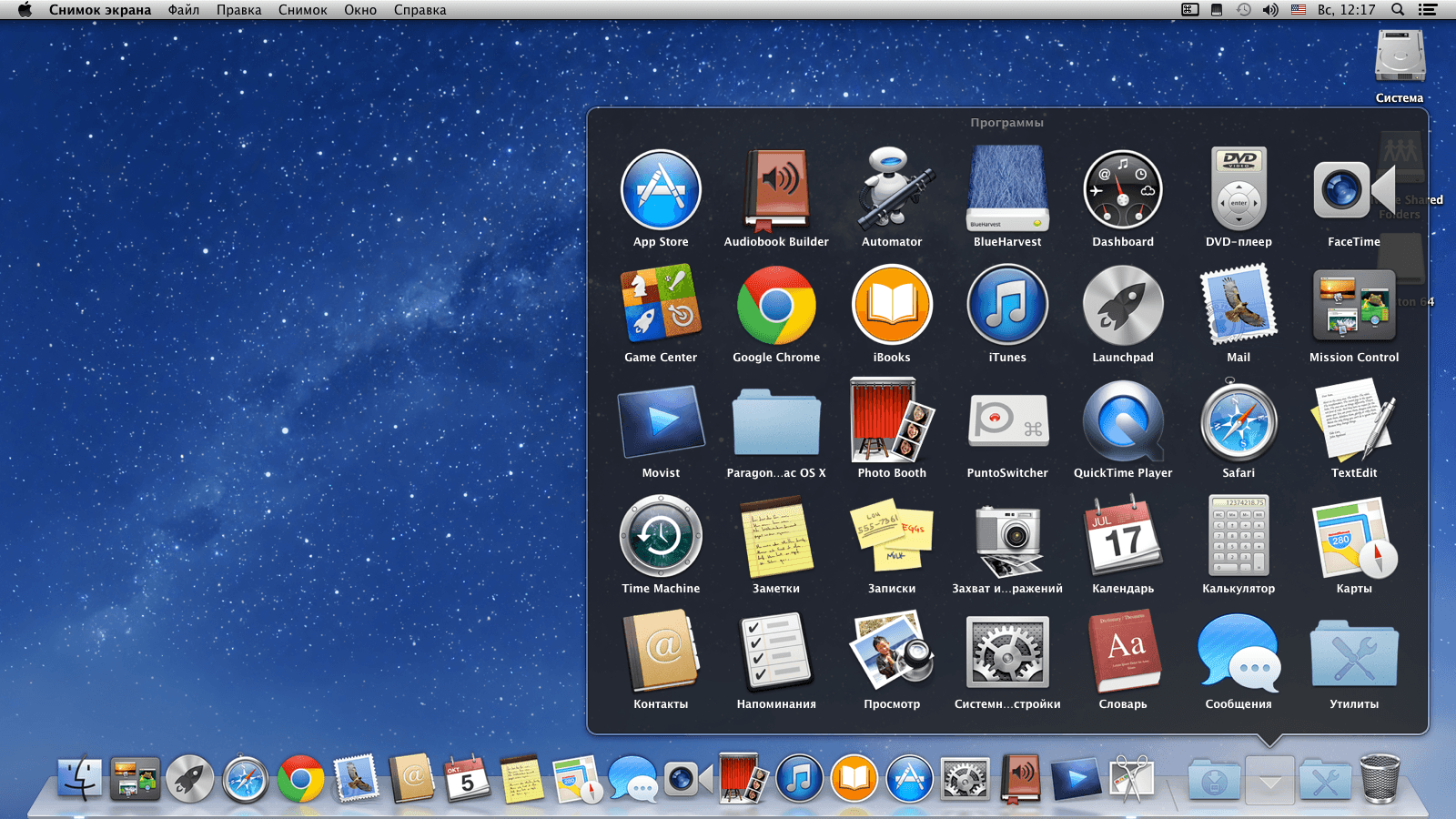Image resolution: width=1456 pixels, height=819 pixels.
Task: Open Time Machine in the Программы grid
Action: pyautogui.click(x=661, y=537)
